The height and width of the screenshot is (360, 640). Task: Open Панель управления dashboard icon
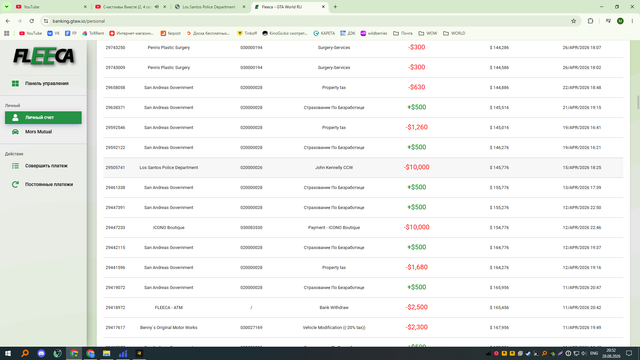click(15, 83)
